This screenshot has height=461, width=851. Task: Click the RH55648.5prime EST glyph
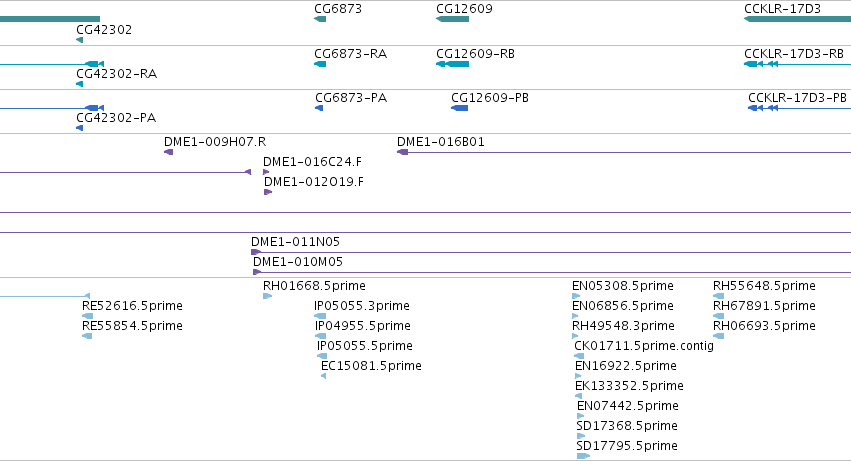tap(719, 296)
